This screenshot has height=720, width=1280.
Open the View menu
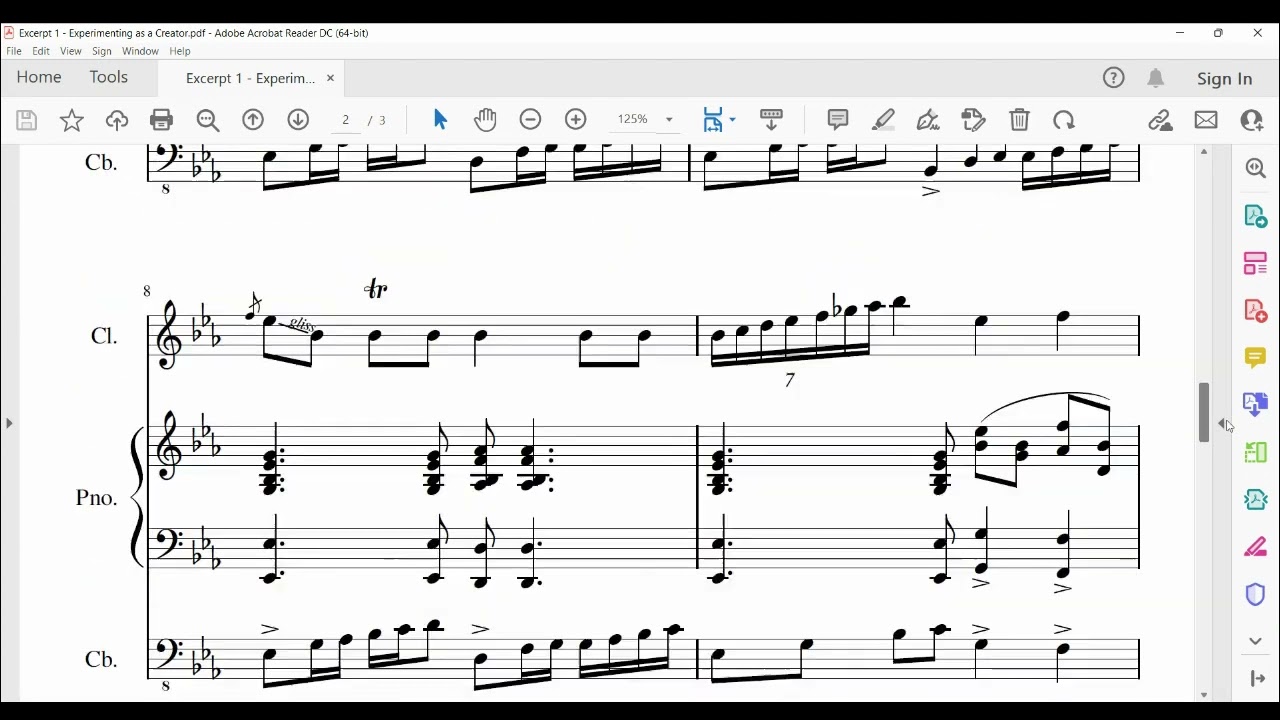coord(71,51)
